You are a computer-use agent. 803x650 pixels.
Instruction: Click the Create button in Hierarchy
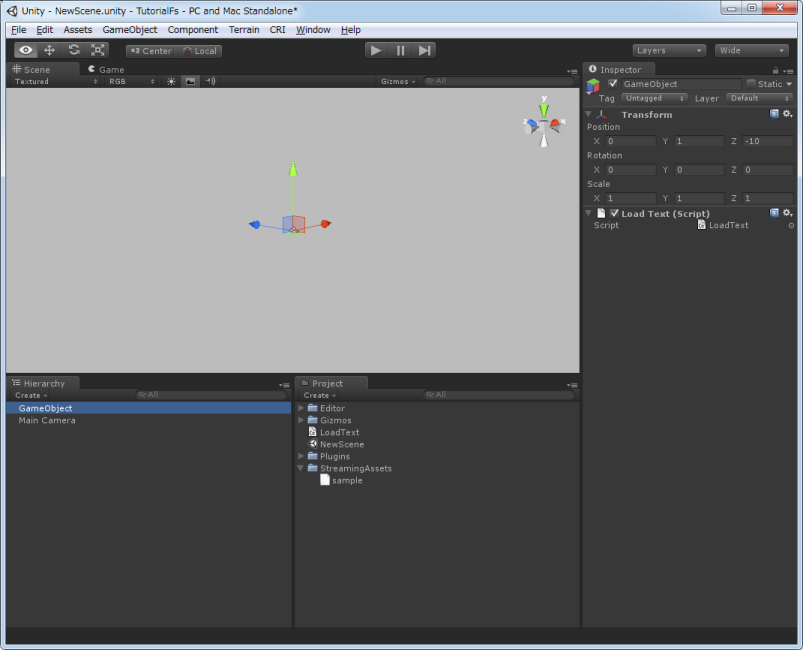[30, 395]
